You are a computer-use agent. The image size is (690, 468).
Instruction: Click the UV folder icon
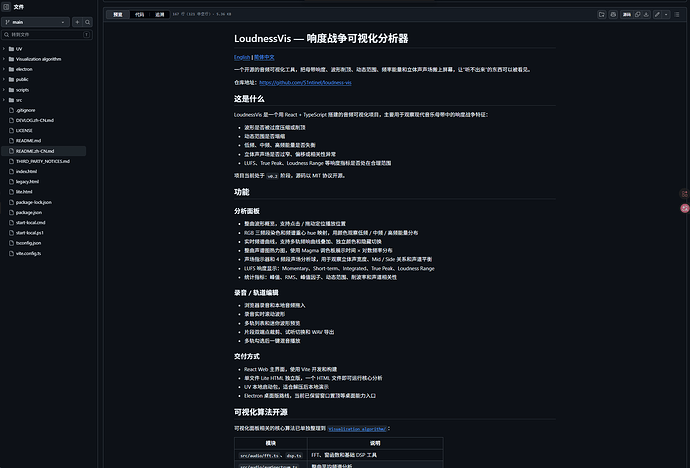[x=11, y=49]
